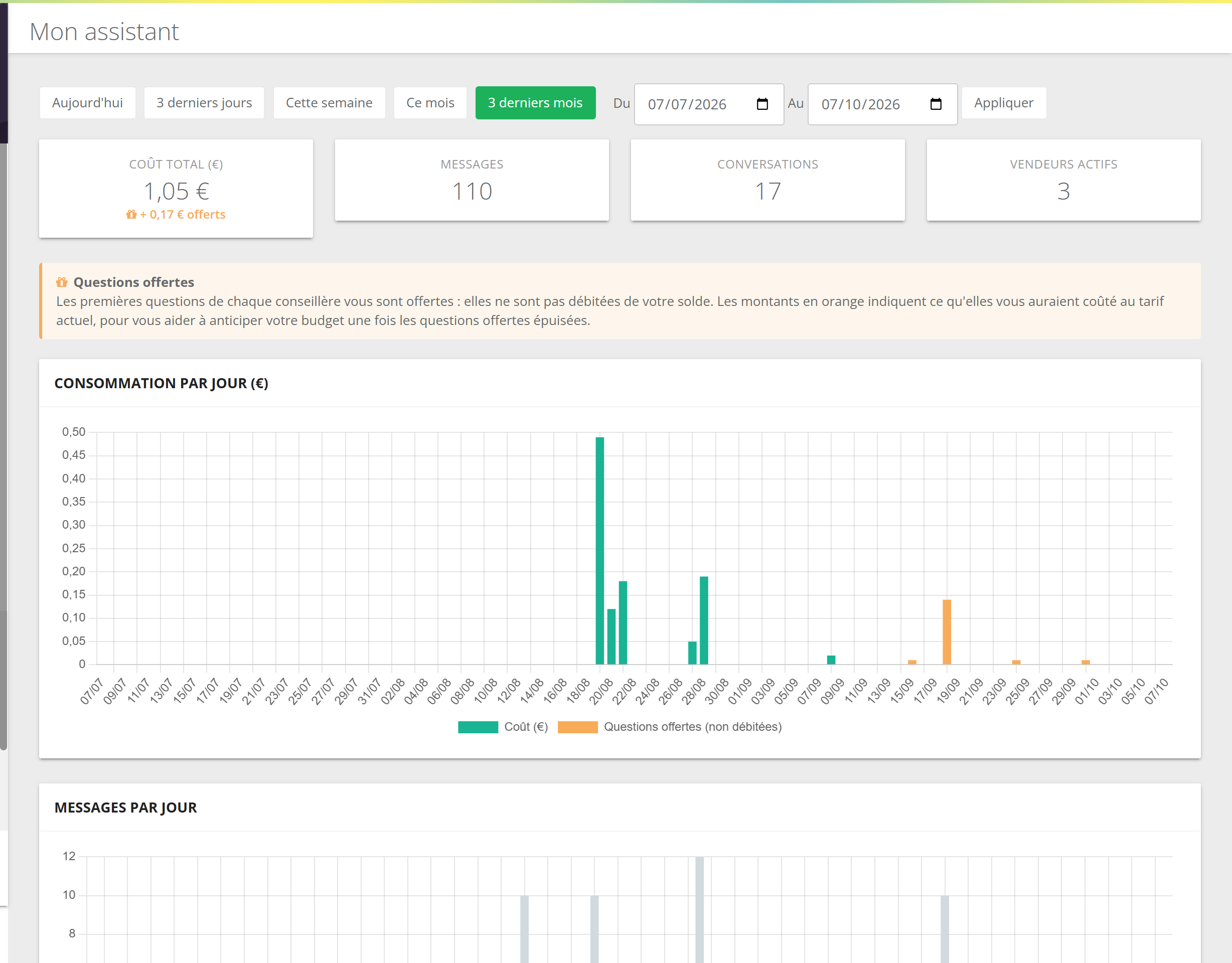Choose the 'Cette semaine' period
The image size is (1232, 963).
[329, 103]
